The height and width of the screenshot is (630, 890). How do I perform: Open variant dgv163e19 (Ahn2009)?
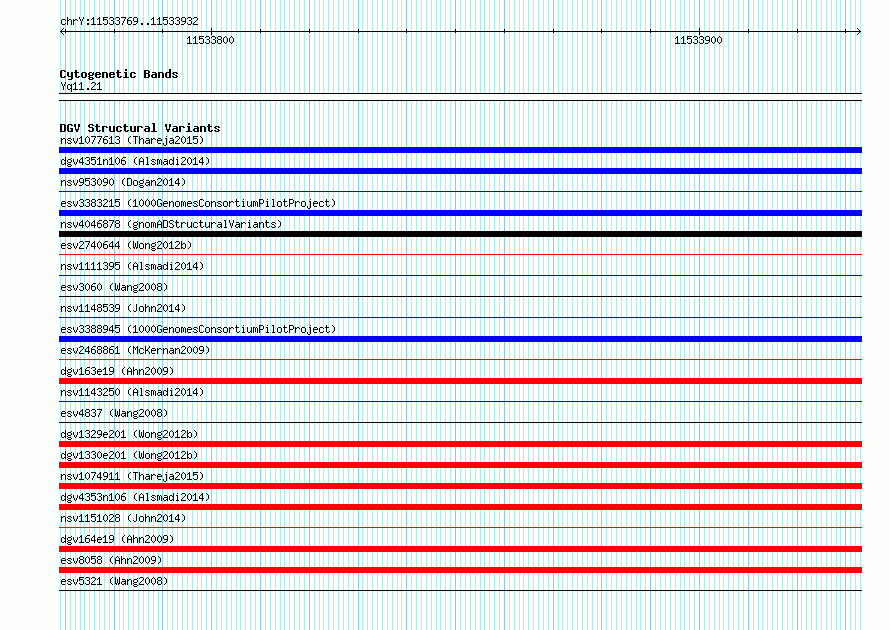(117, 371)
